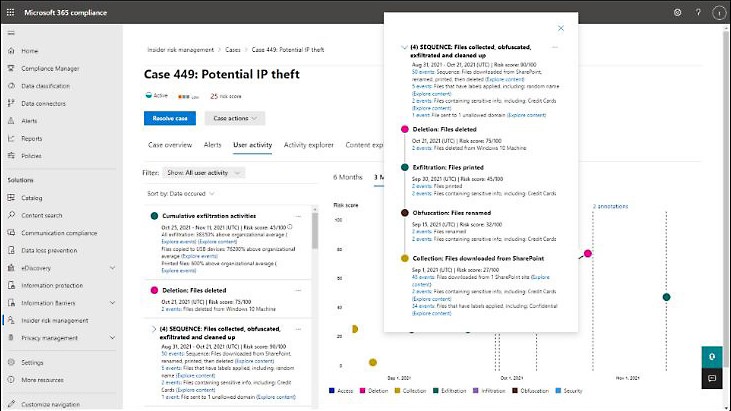Click the activity list scrollbar
The width and height of the screenshot is (731, 411).
[x=315, y=230]
